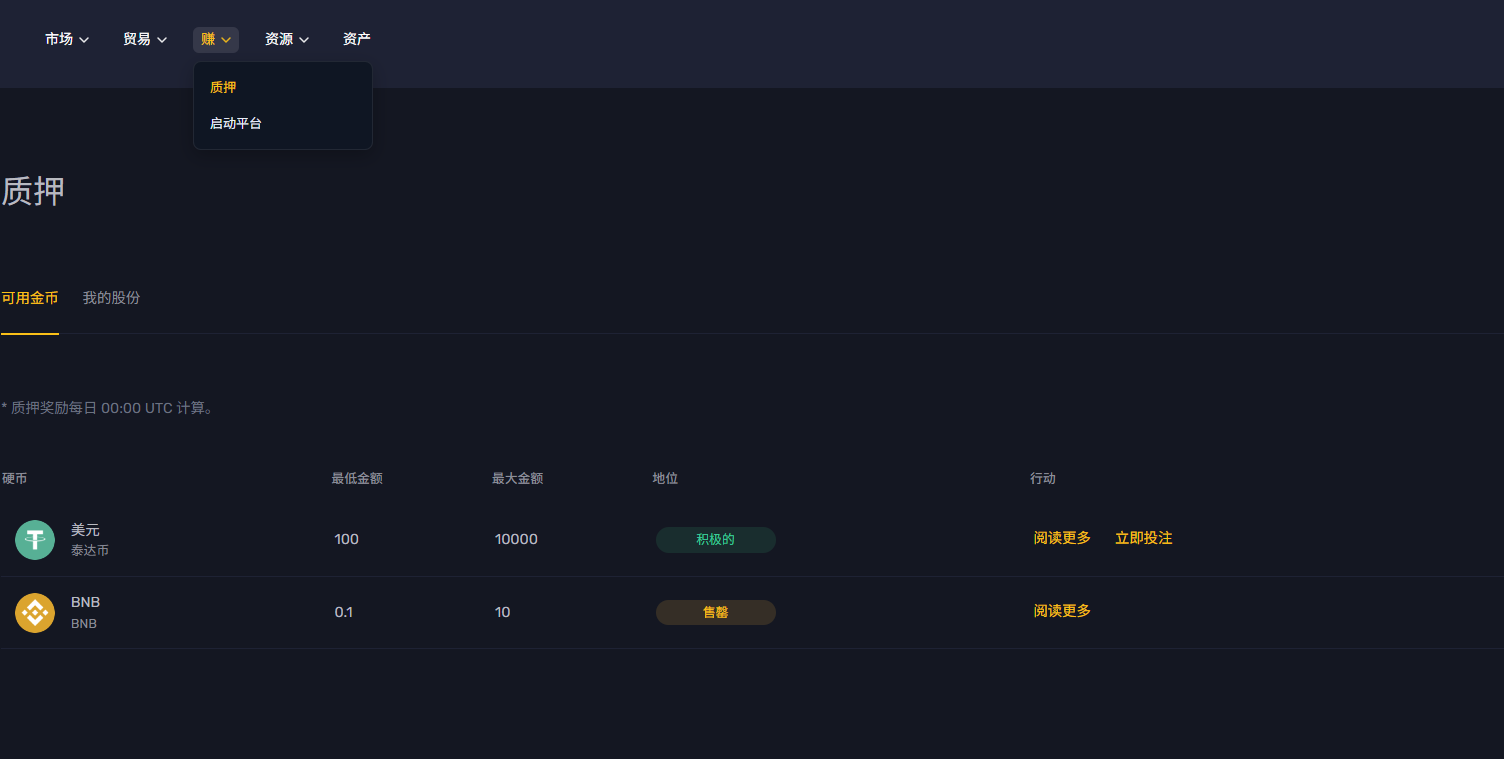Screen dimensions: 1504x759
Task: Click the 资产 menu item
Action: tap(356, 39)
